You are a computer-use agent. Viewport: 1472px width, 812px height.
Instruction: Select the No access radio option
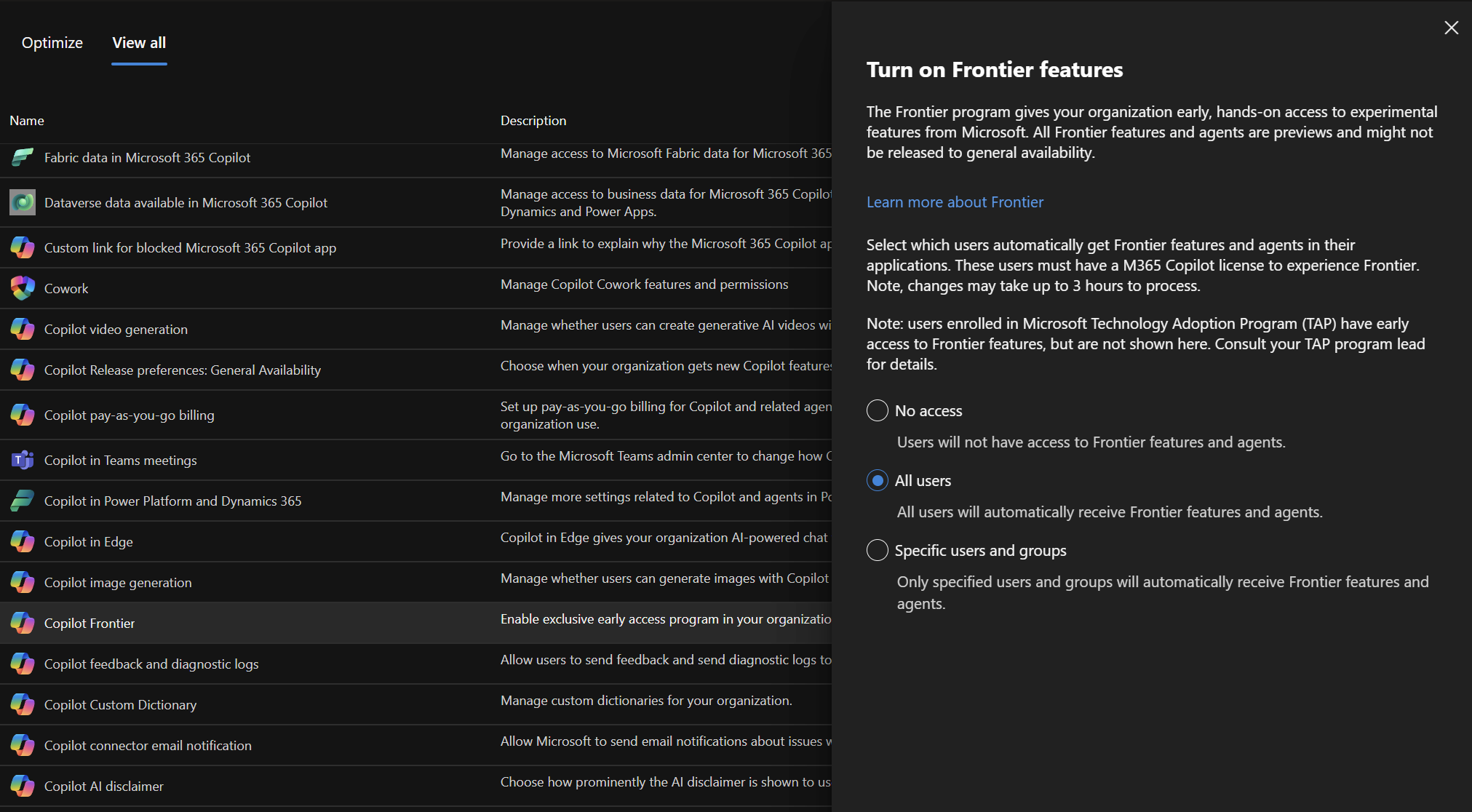click(878, 410)
